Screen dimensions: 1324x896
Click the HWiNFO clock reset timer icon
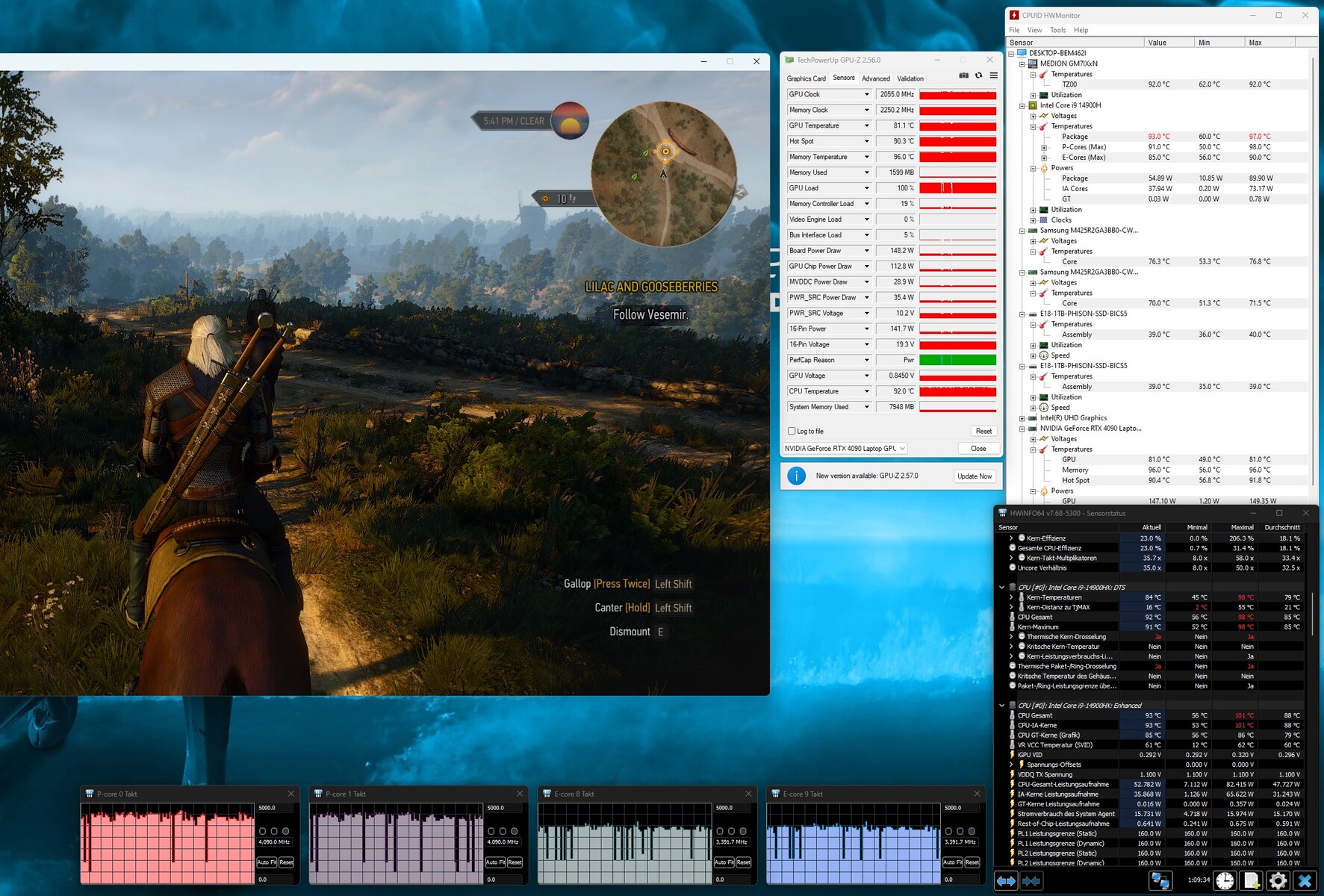point(1225,881)
